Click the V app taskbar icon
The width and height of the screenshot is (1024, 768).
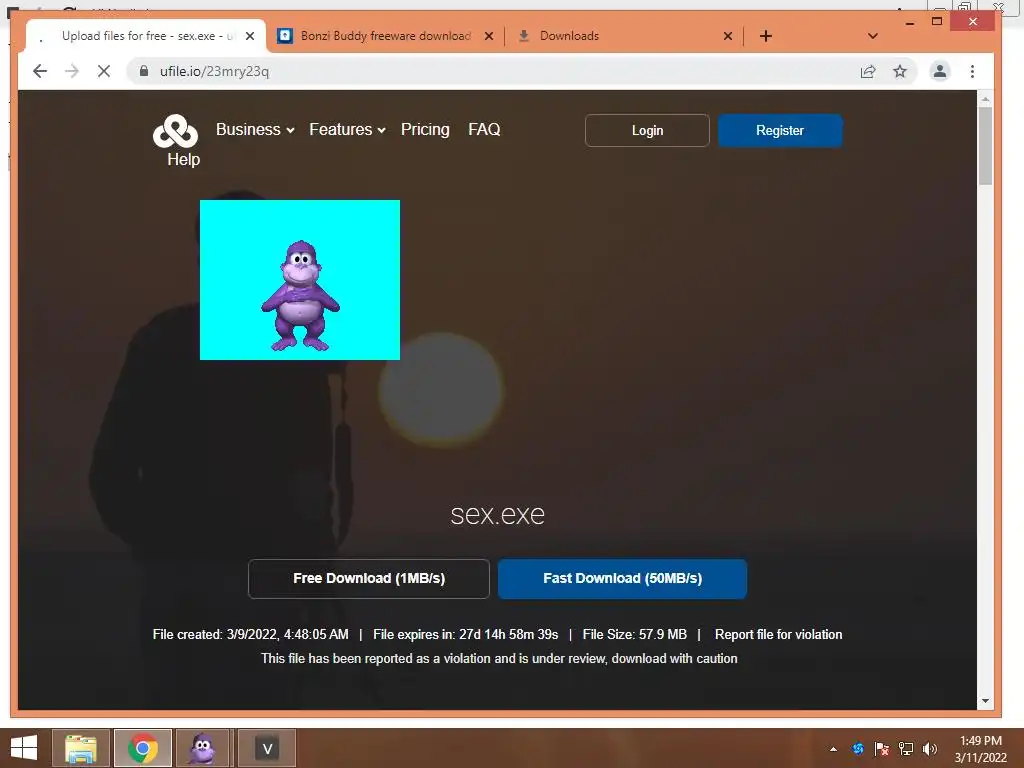[267, 748]
